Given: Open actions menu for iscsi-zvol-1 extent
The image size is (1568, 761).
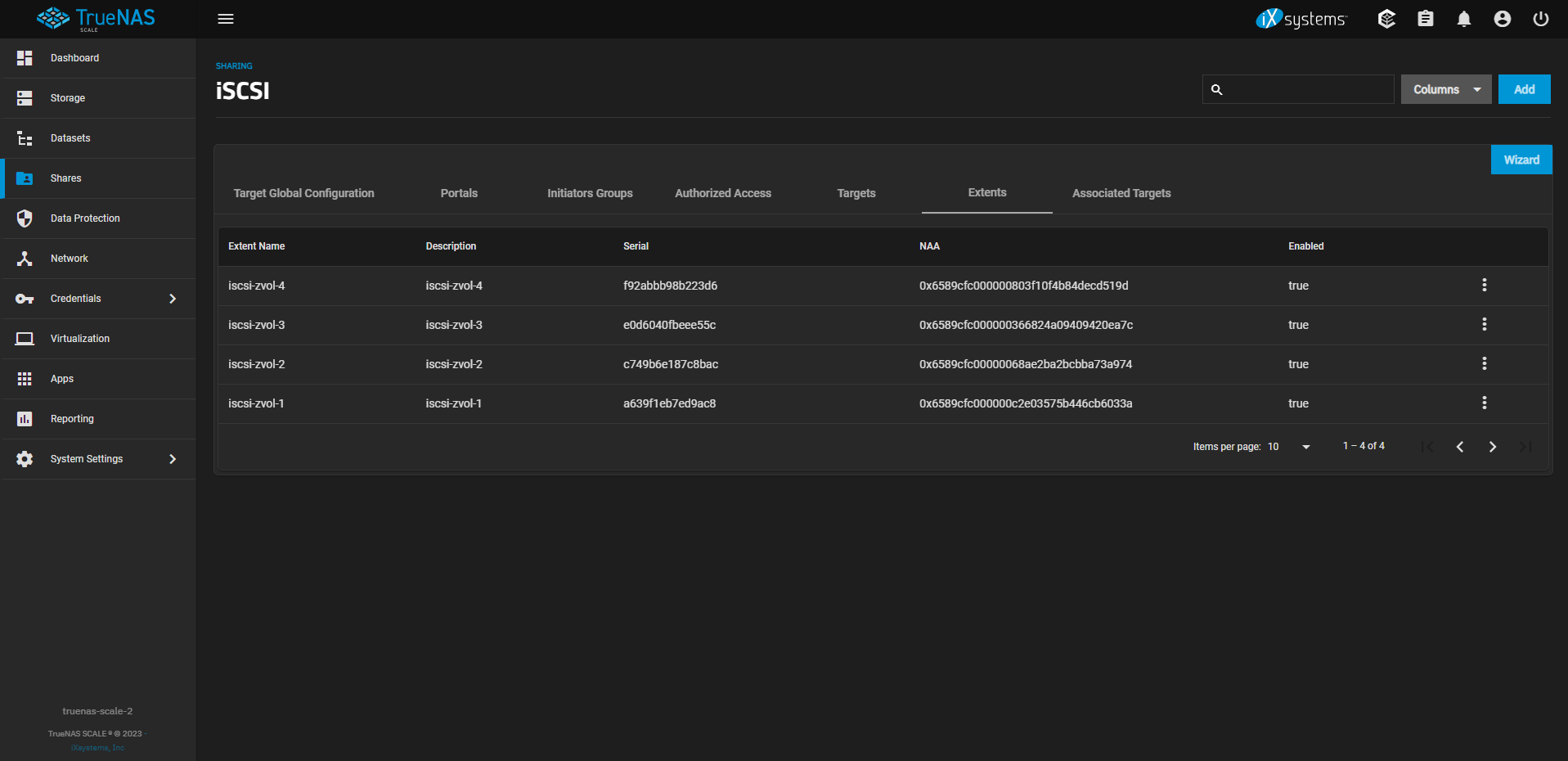Looking at the screenshot, I should [x=1484, y=403].
